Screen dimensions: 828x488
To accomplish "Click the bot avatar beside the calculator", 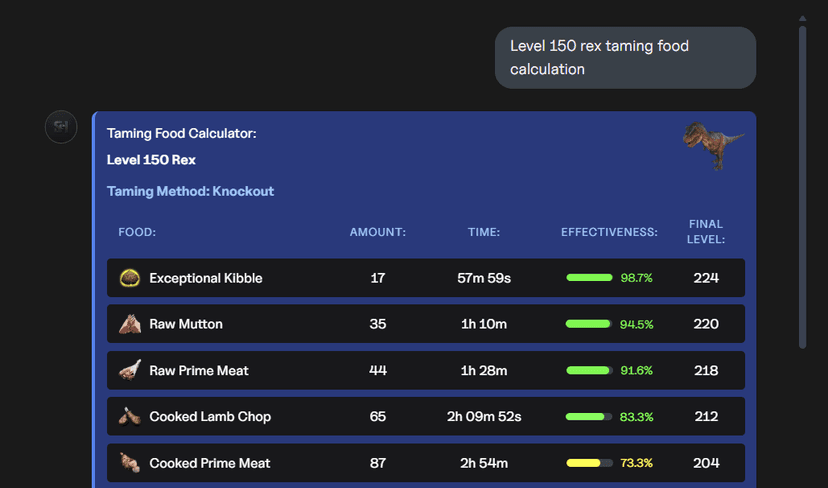I will pos(61,127).
